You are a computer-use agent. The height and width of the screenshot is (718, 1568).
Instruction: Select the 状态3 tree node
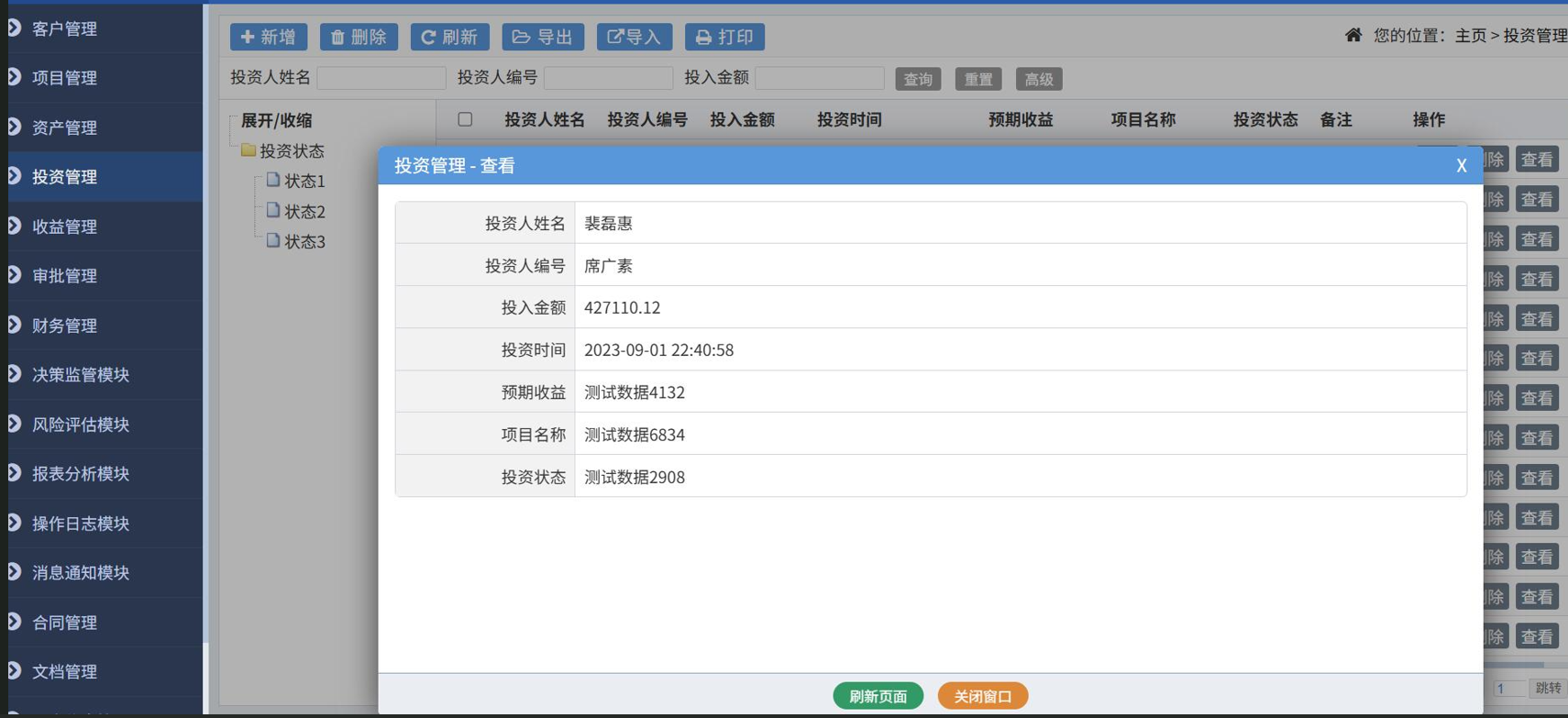click(304, 241)
